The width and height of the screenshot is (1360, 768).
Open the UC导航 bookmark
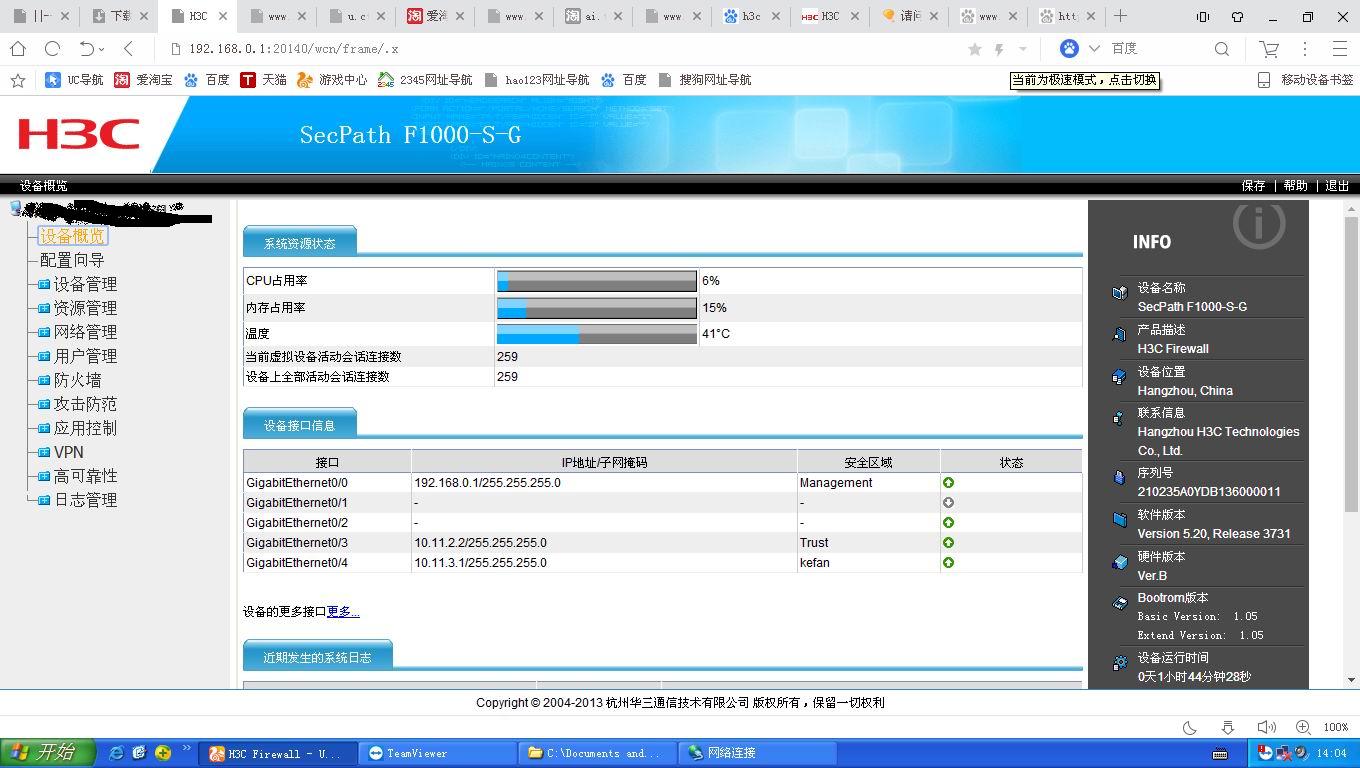tap(74, 80)
